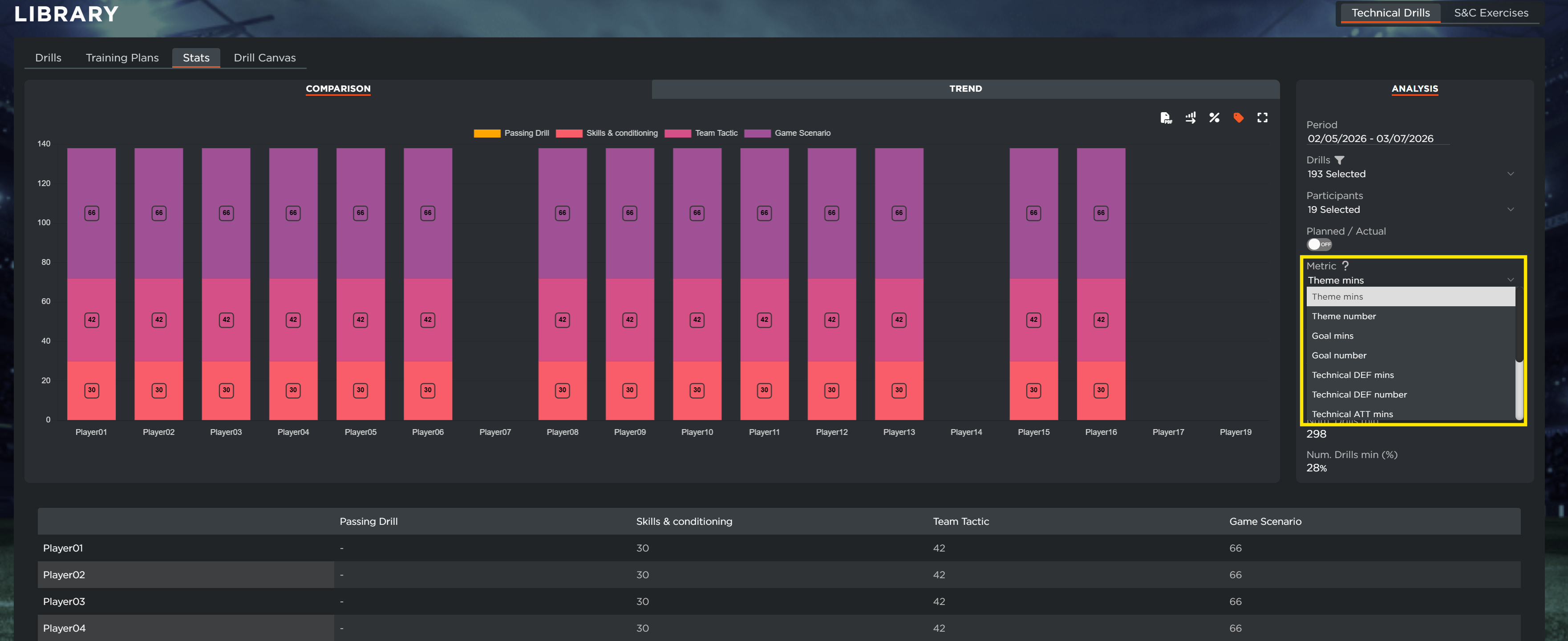Hide Passing Drill series in legend

point(526,133)
